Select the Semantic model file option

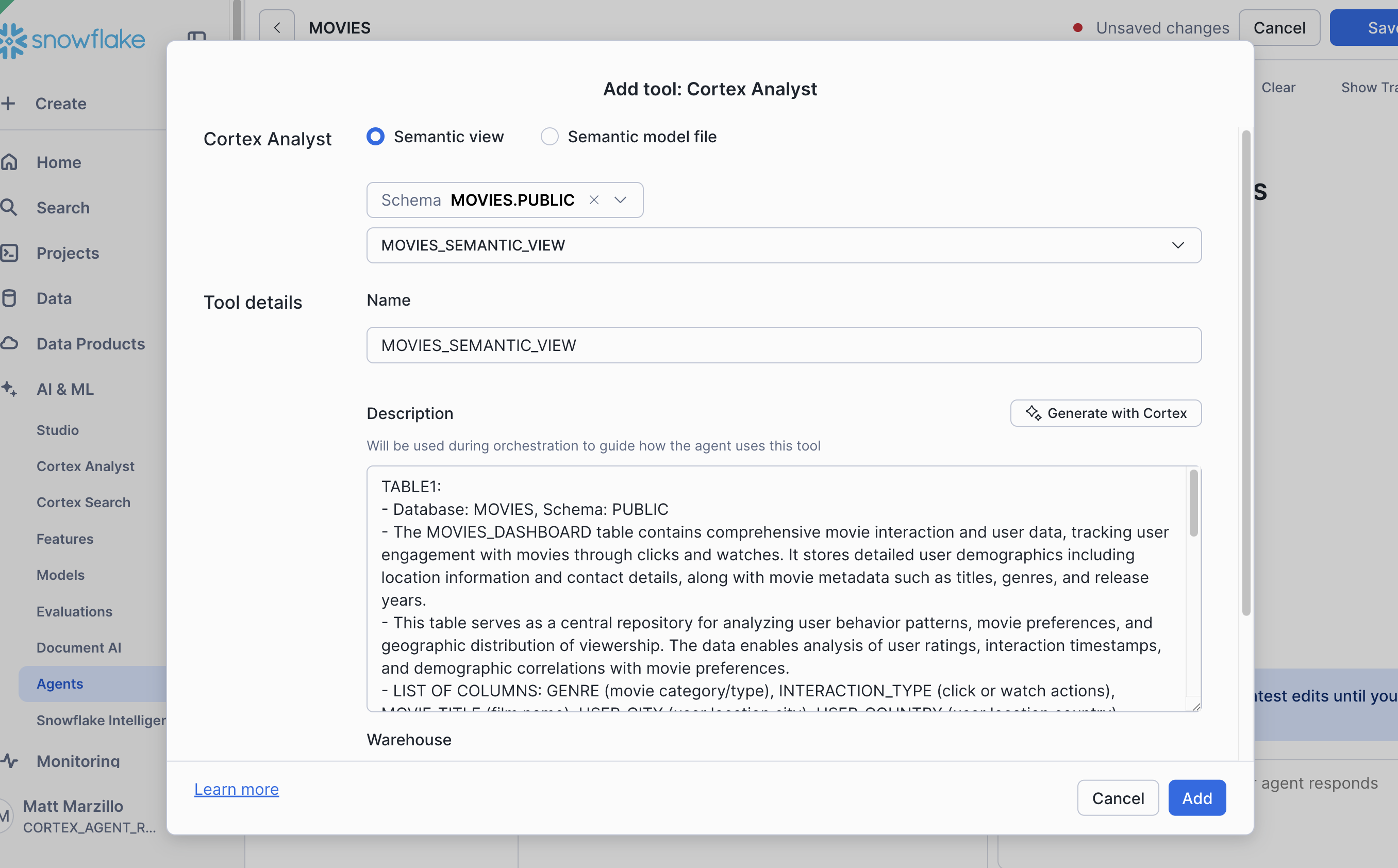tap(550, 137)
